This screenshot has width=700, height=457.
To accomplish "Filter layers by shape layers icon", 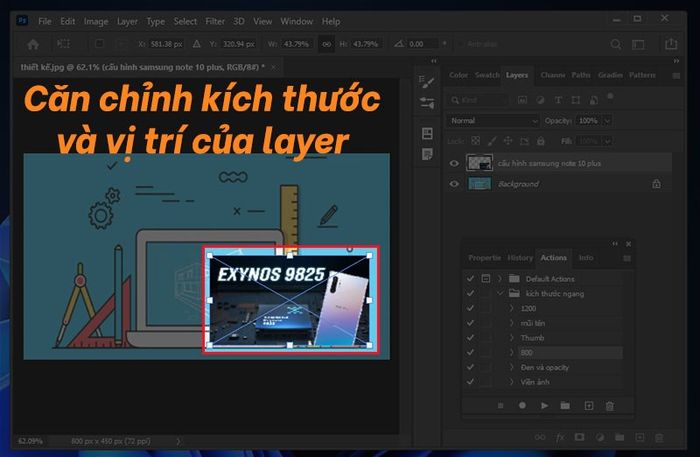I will pos(576,100).
